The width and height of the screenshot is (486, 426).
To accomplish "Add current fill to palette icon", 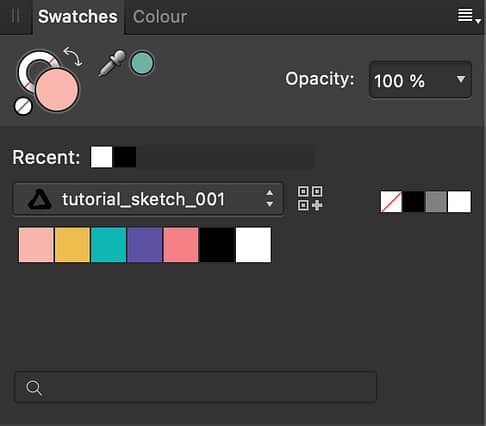I will (310, 198).
